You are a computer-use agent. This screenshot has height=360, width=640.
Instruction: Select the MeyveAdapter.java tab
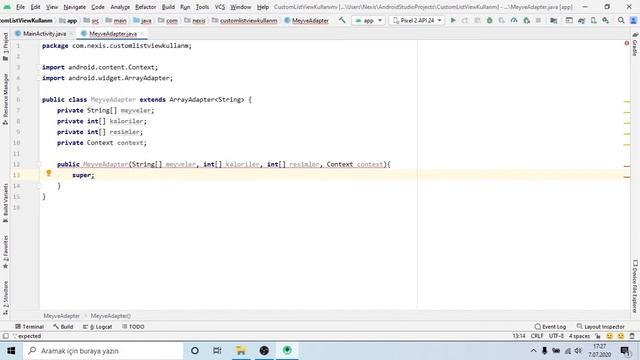pyautogui.click(x=113, y=33)
